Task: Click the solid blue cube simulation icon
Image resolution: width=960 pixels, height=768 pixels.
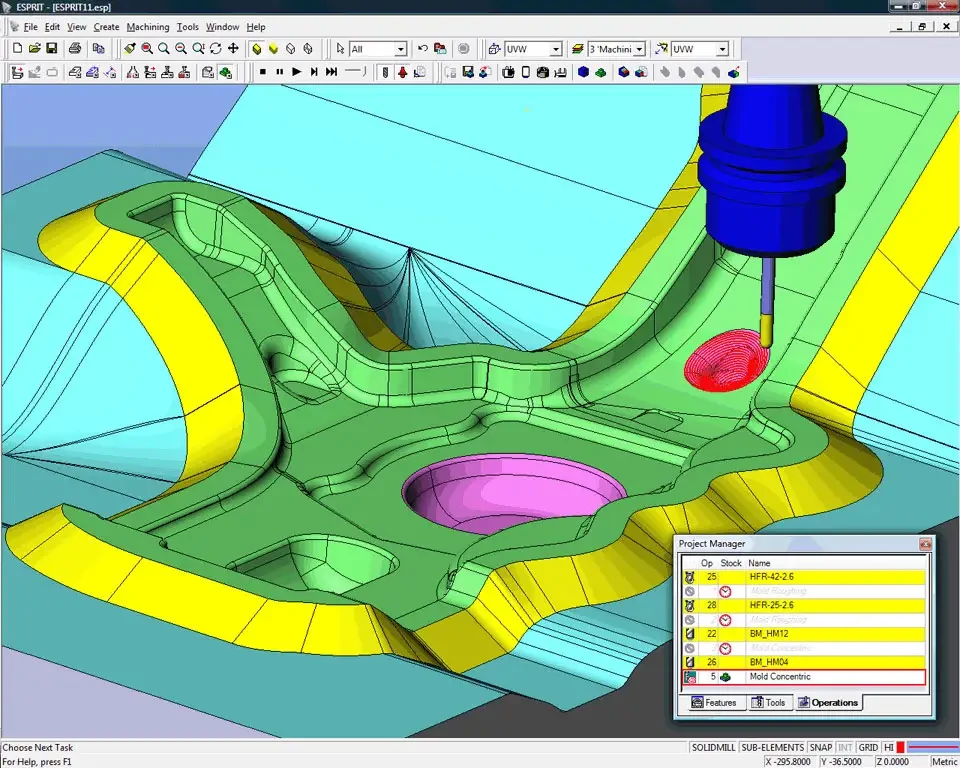Action: [x=583, y=72]
